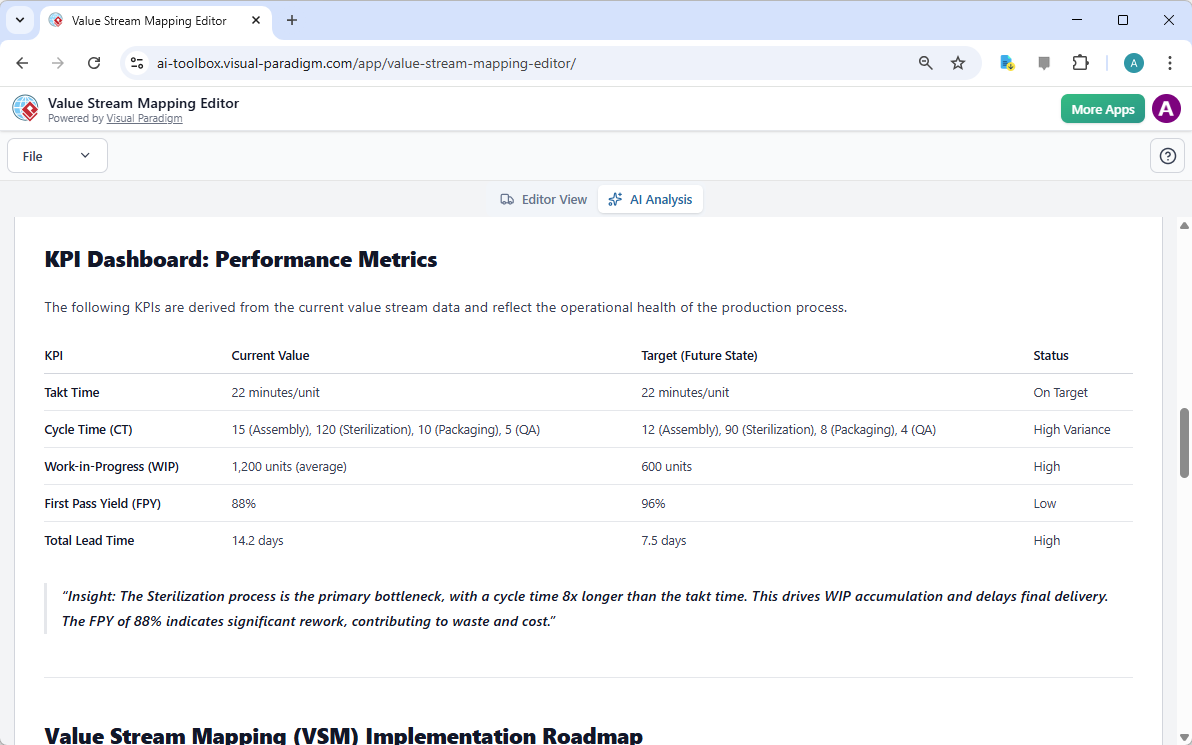1192x745 pixels.
Task: Open Chrome three-dot menu
Action: click(1169, 63)
